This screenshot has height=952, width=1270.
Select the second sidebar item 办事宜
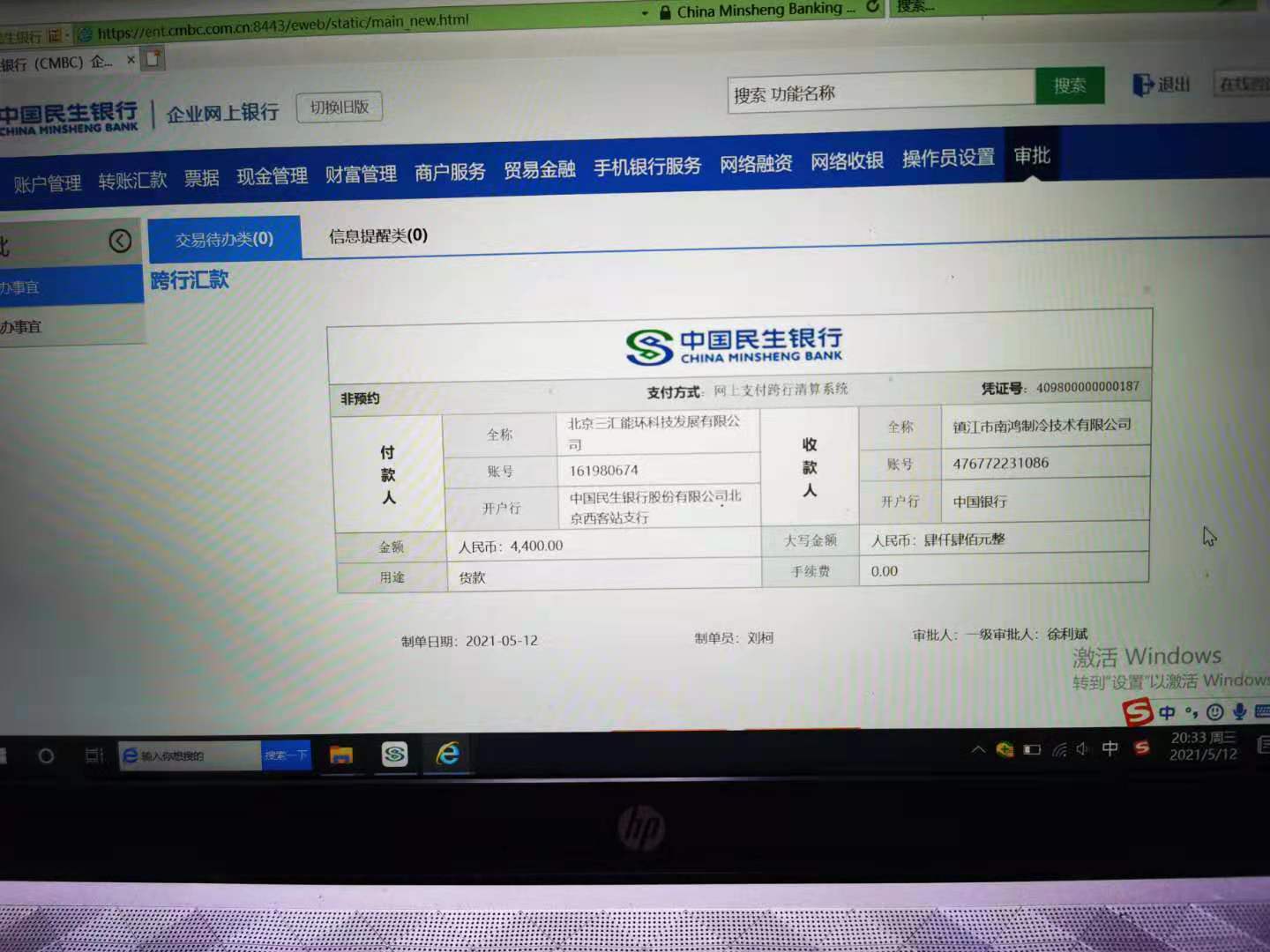coord(71,325)
